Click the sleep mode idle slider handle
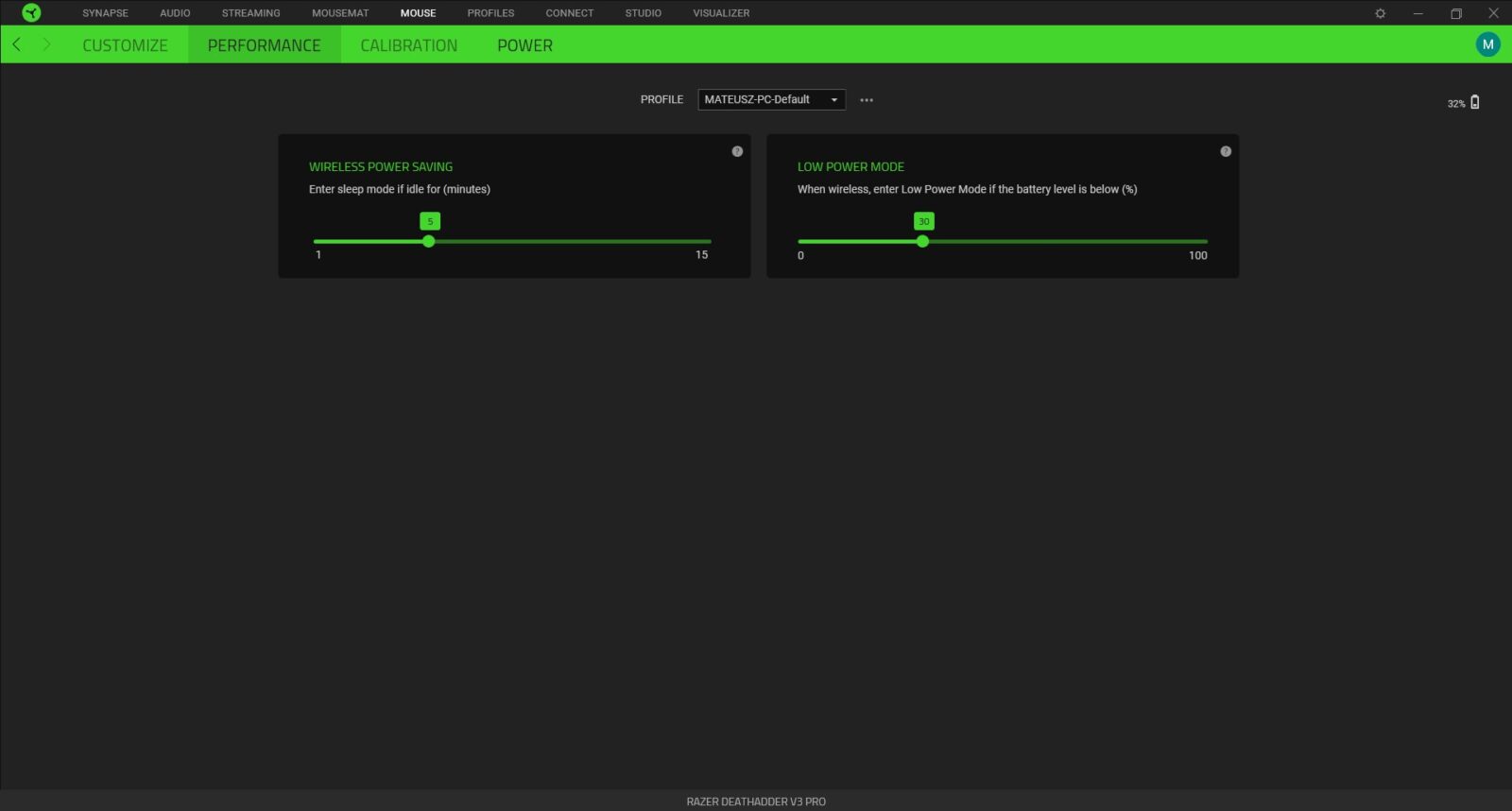1512x811 pixels. (x=429, y=241)
